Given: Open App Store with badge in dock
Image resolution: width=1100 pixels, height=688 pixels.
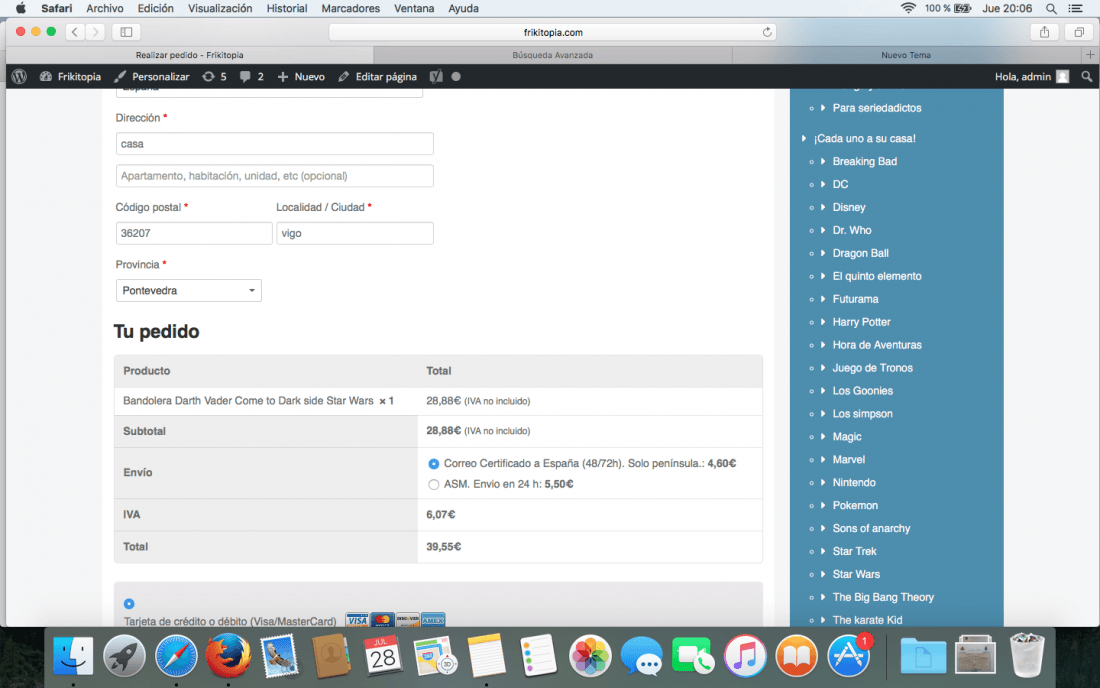Looking at the screenshot, I should [x=849, y=656].
